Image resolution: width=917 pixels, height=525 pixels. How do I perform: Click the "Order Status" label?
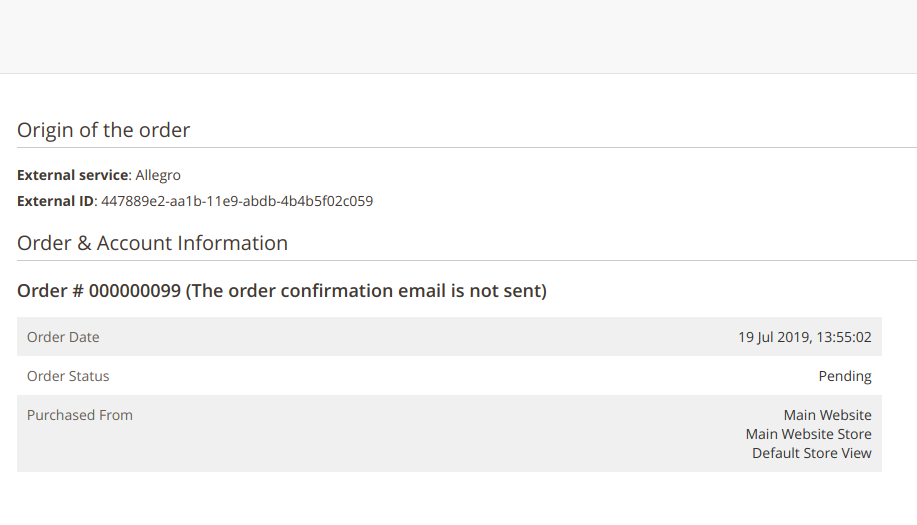[68, 376]
